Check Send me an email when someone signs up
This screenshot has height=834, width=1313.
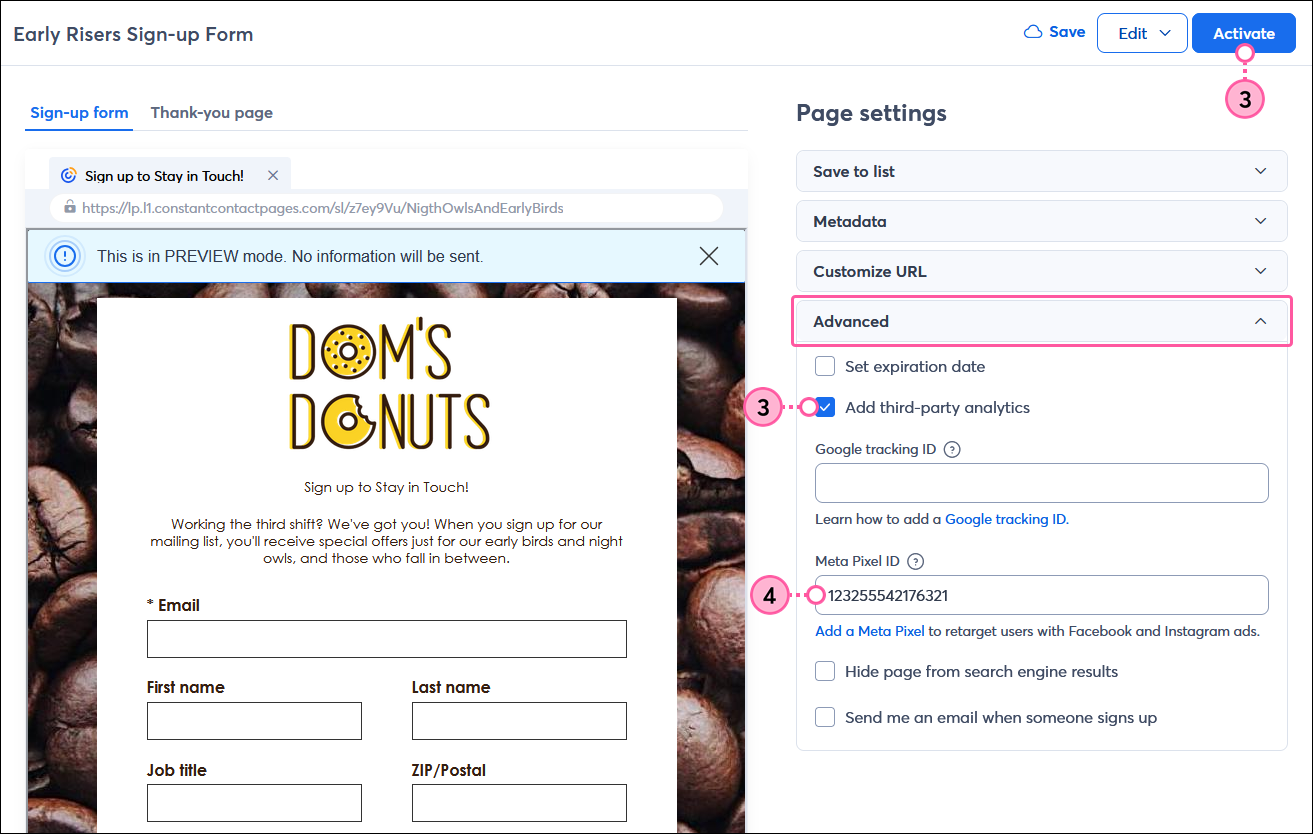pos(825,717)
